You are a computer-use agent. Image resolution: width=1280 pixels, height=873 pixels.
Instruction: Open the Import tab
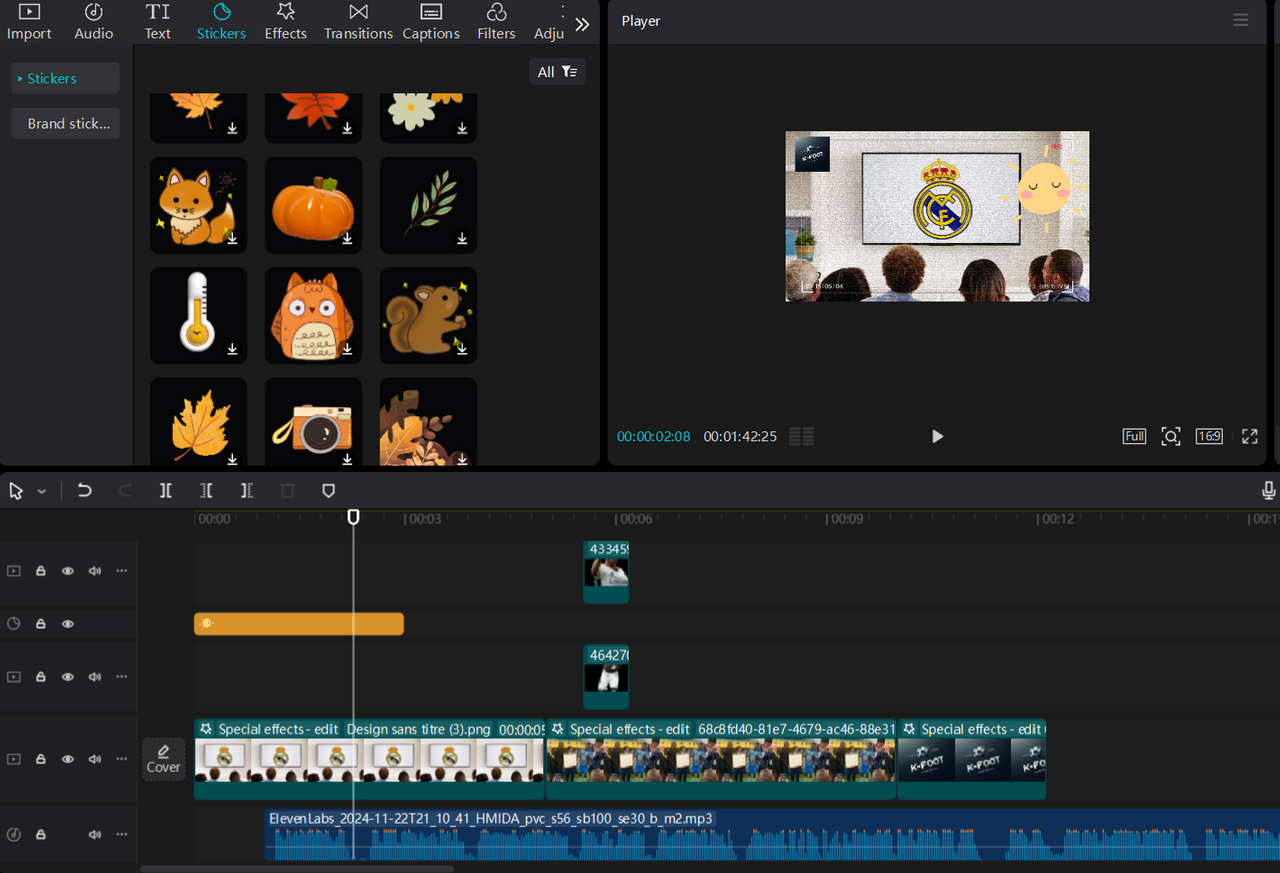coord(29,22)
